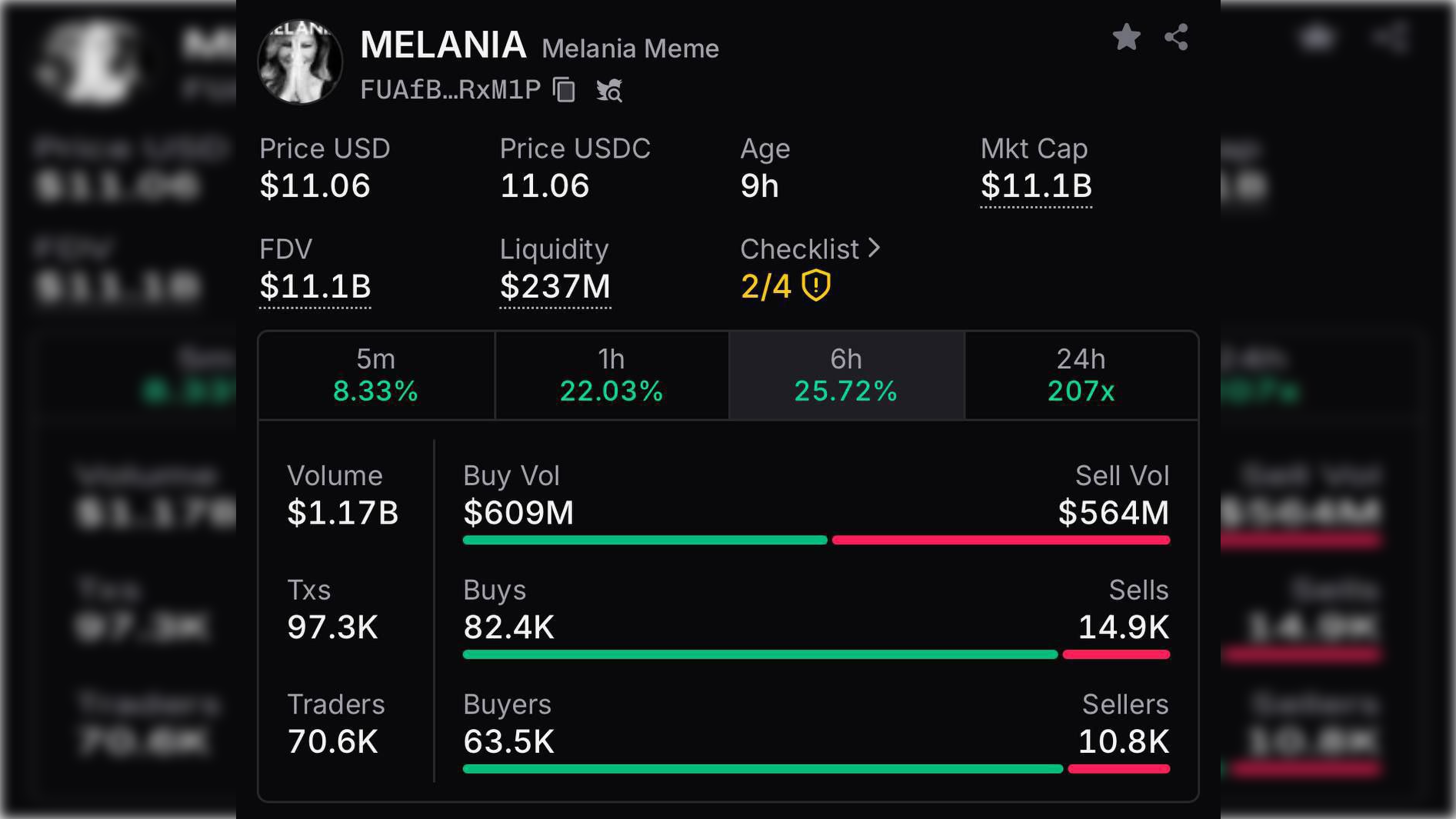
Task: Click the red Sell Vol bar
Action: [x=1001, y=540]
